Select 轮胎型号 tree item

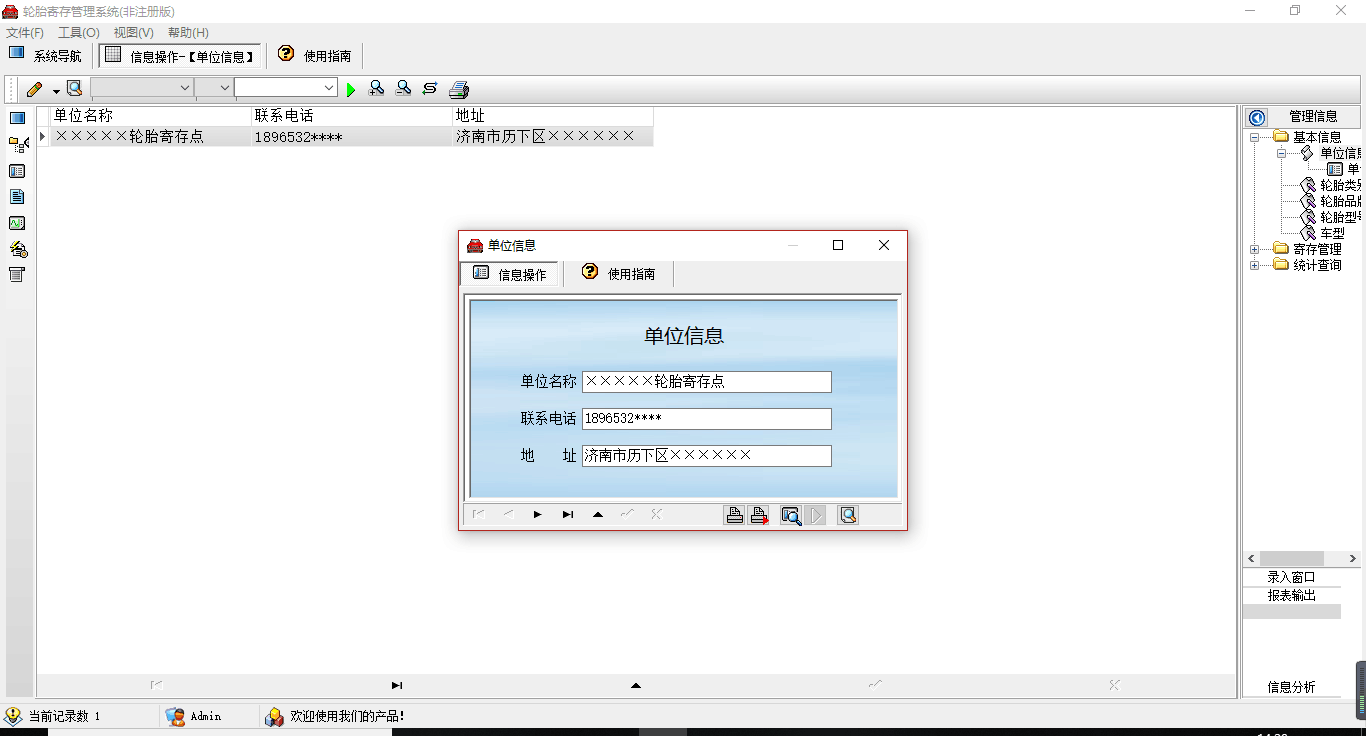(1340, 217)
